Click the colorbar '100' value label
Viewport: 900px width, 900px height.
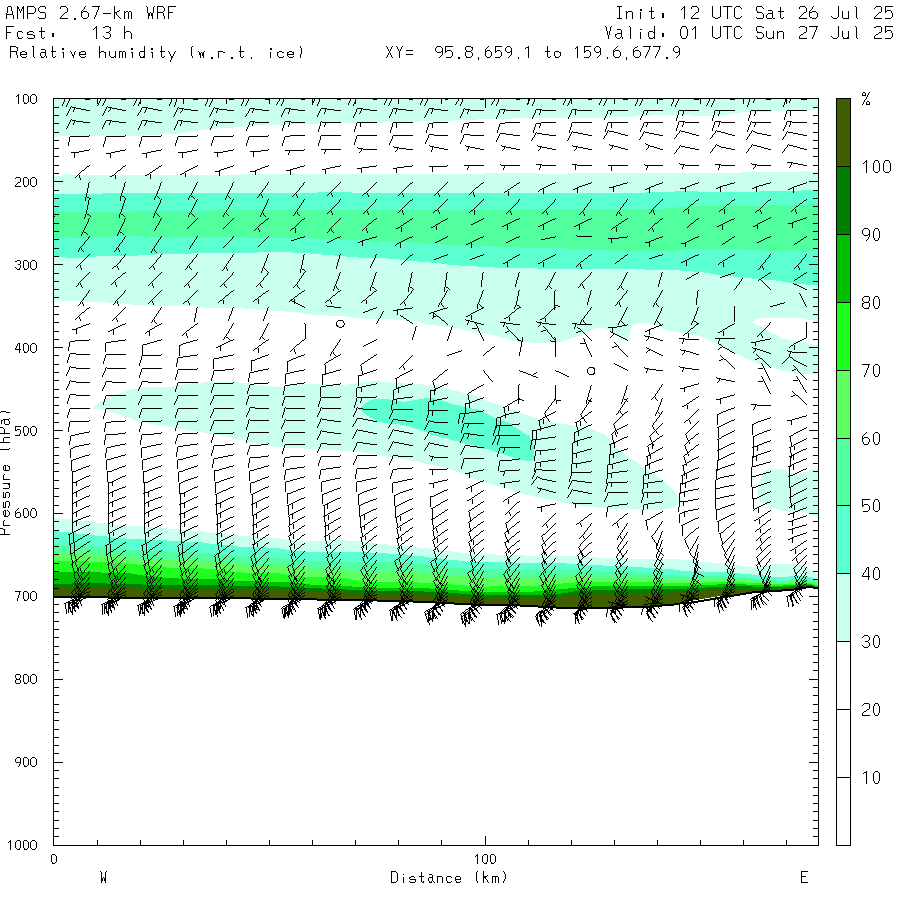click(x=877, y=167)
